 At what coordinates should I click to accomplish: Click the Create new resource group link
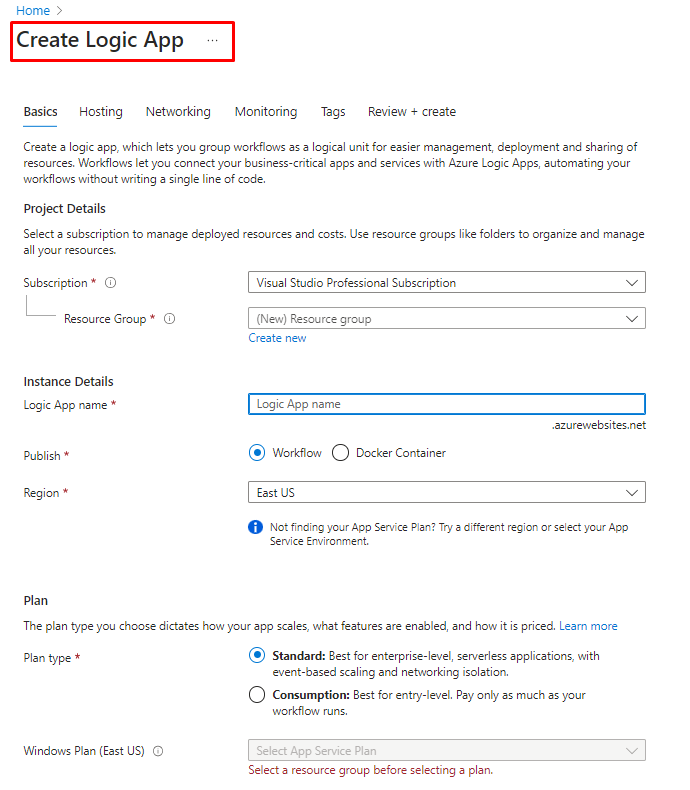278,338
